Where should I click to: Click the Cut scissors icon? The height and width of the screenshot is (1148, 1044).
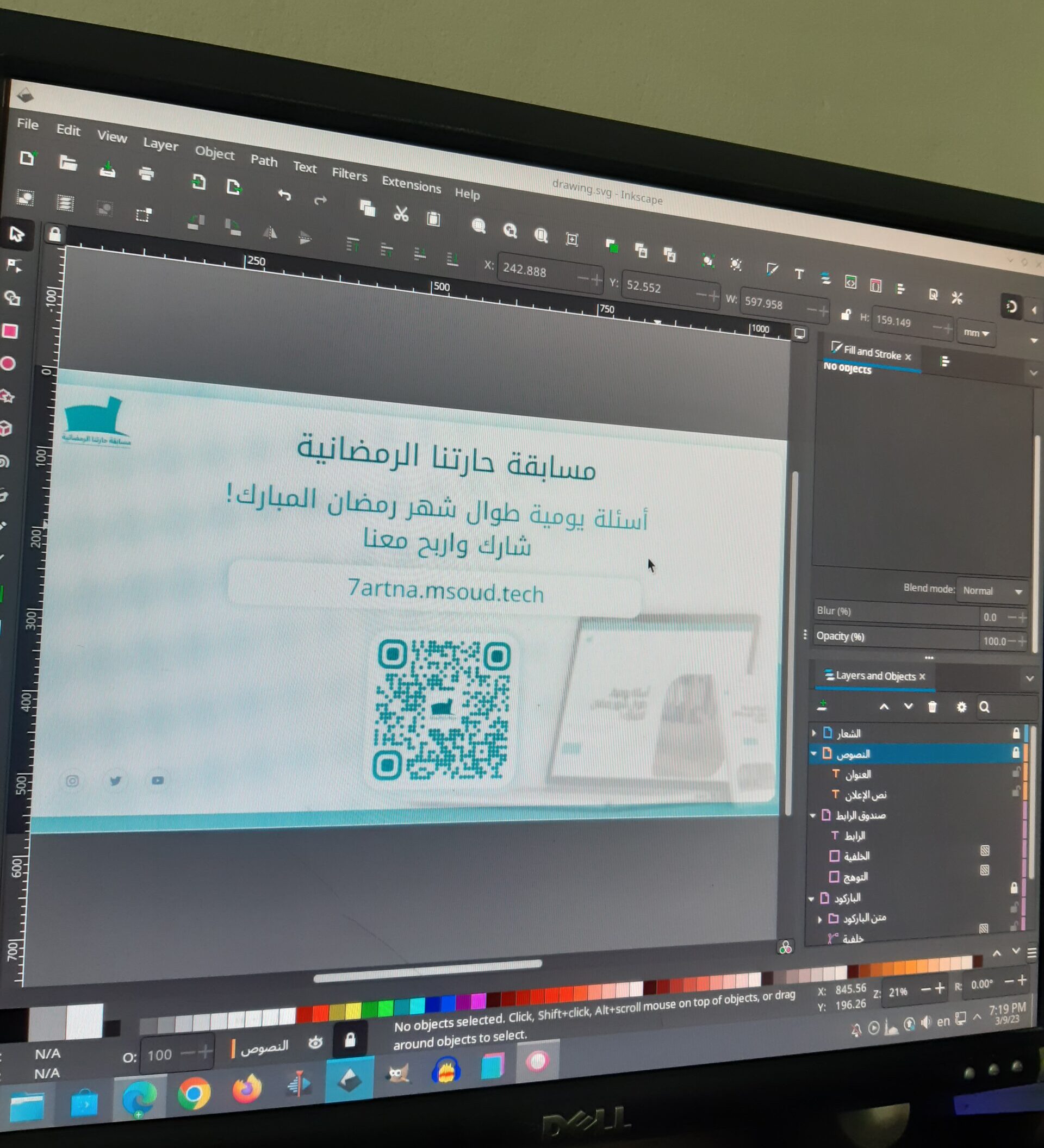[x=401, y=214]
